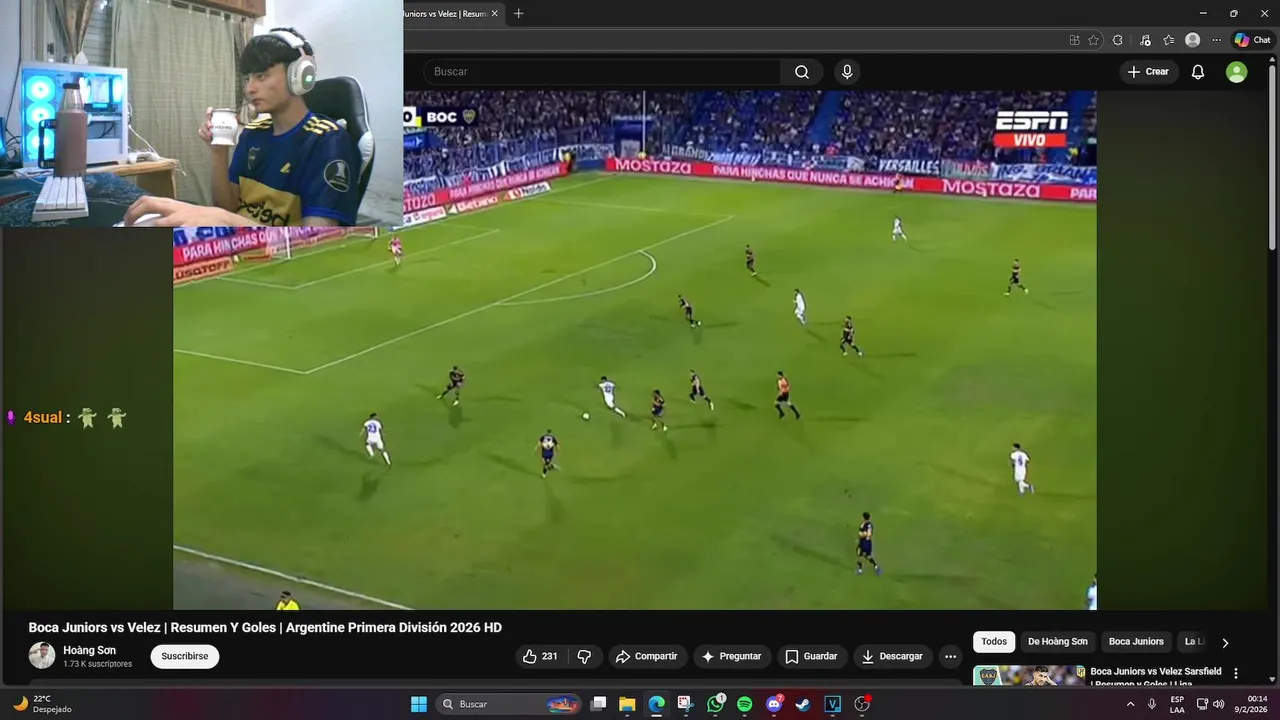The image size is (1280, 720).
Task: Open recommended Boca Juniors vs Velez Sarsfield thumbnail
Action: [x=1029, y=676]
